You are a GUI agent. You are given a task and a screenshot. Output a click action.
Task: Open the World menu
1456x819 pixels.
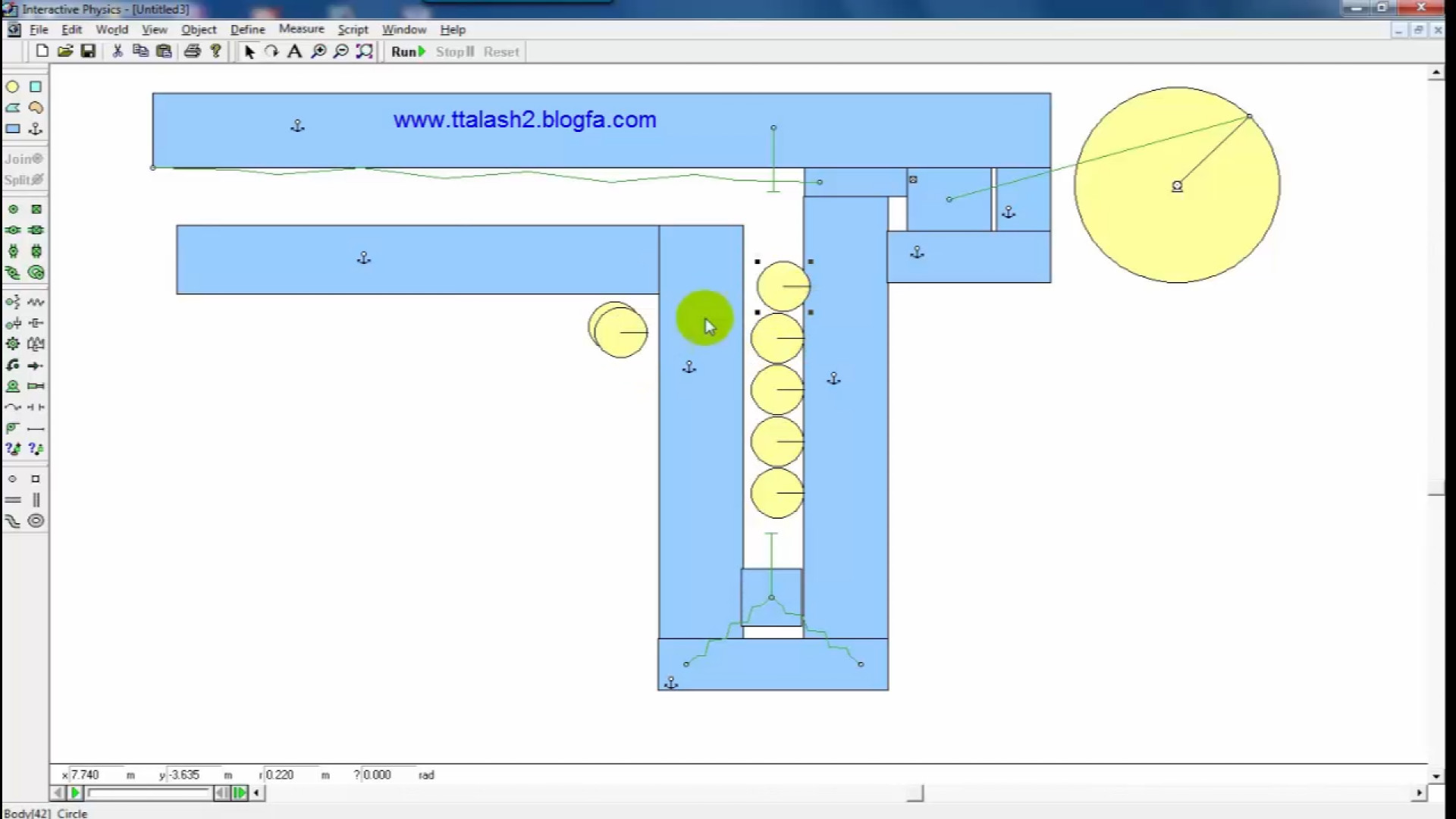111,30
